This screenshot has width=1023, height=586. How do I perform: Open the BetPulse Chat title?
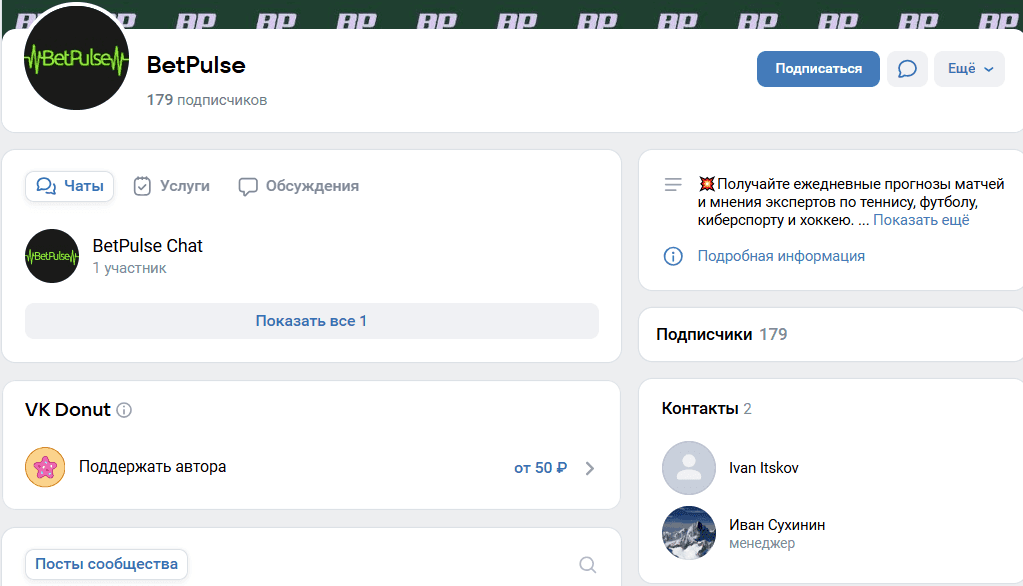point(147,246)
